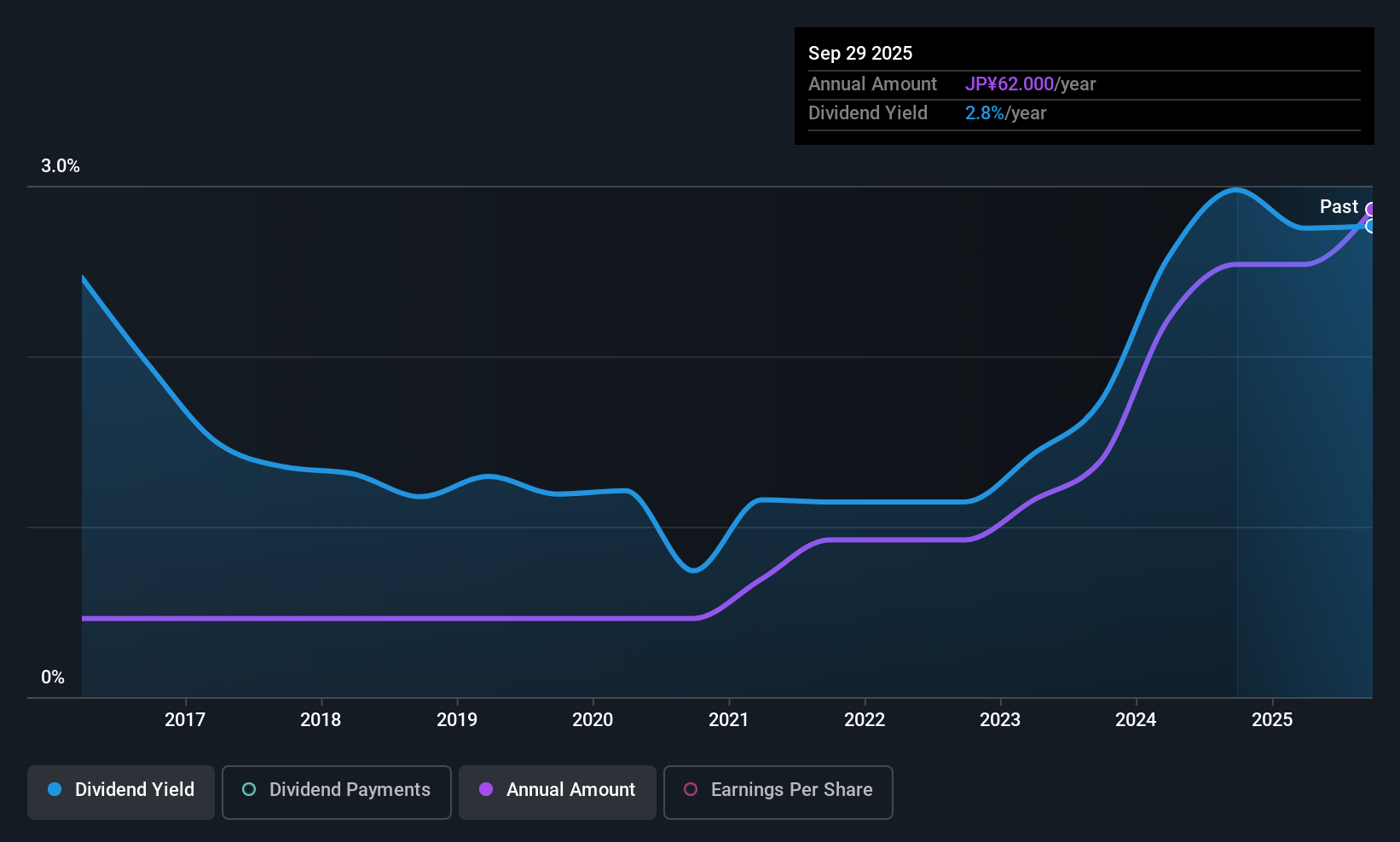The height and width of the screenshot is (842, 1400).
Task: Click the 3.0% y-axis label
Action: [x=61, y=166]
